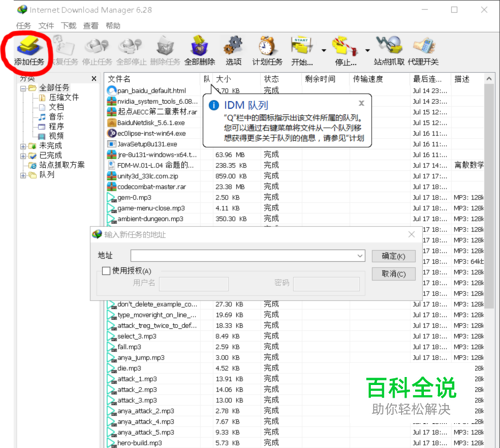Collapse the 全部任务 tree node
The image size is (500, 448).
pos(23,89)
